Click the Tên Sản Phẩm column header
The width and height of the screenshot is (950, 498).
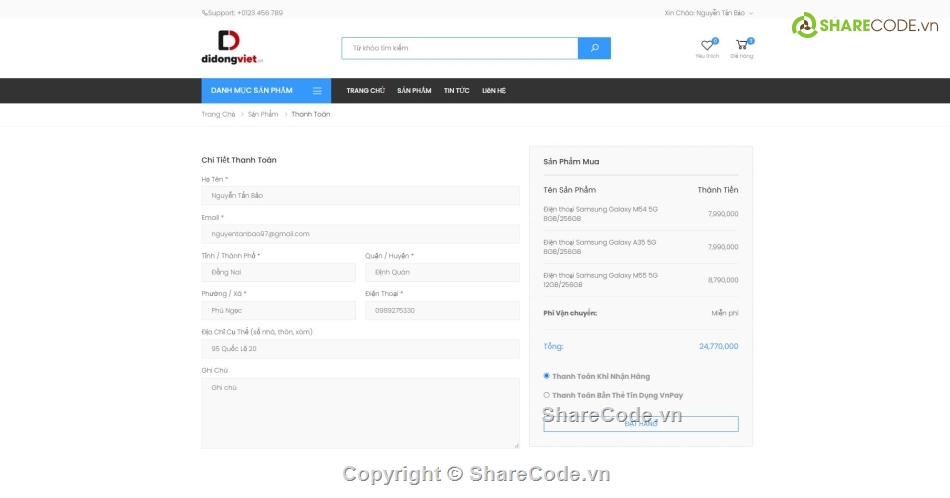click(x=570, y=190)
